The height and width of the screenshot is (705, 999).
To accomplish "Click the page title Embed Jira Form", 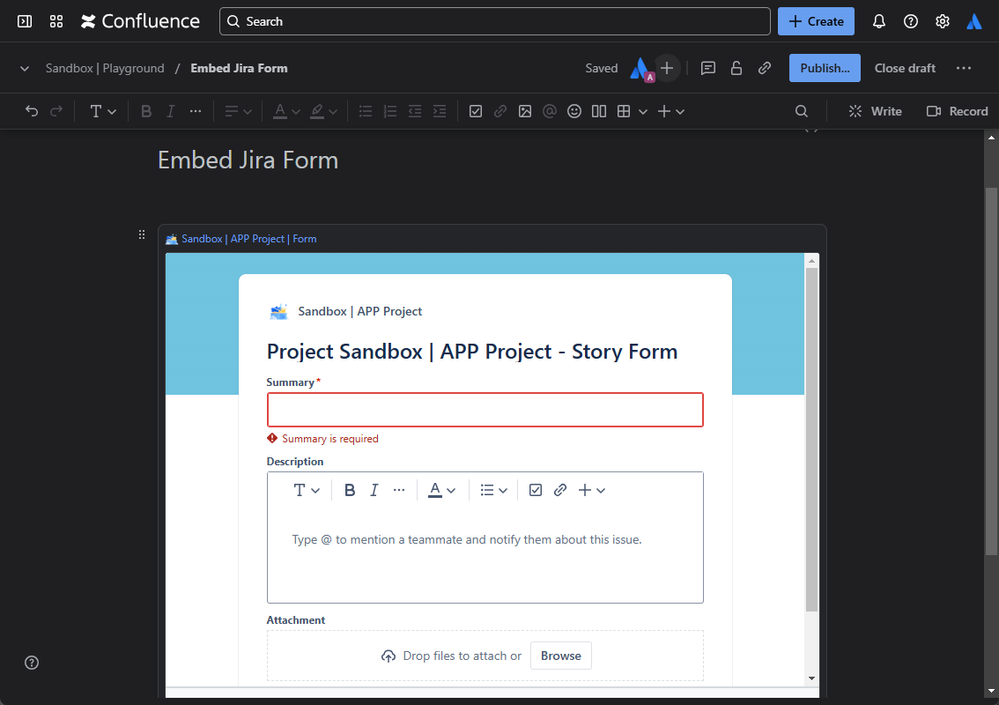I will coord(248,160).
